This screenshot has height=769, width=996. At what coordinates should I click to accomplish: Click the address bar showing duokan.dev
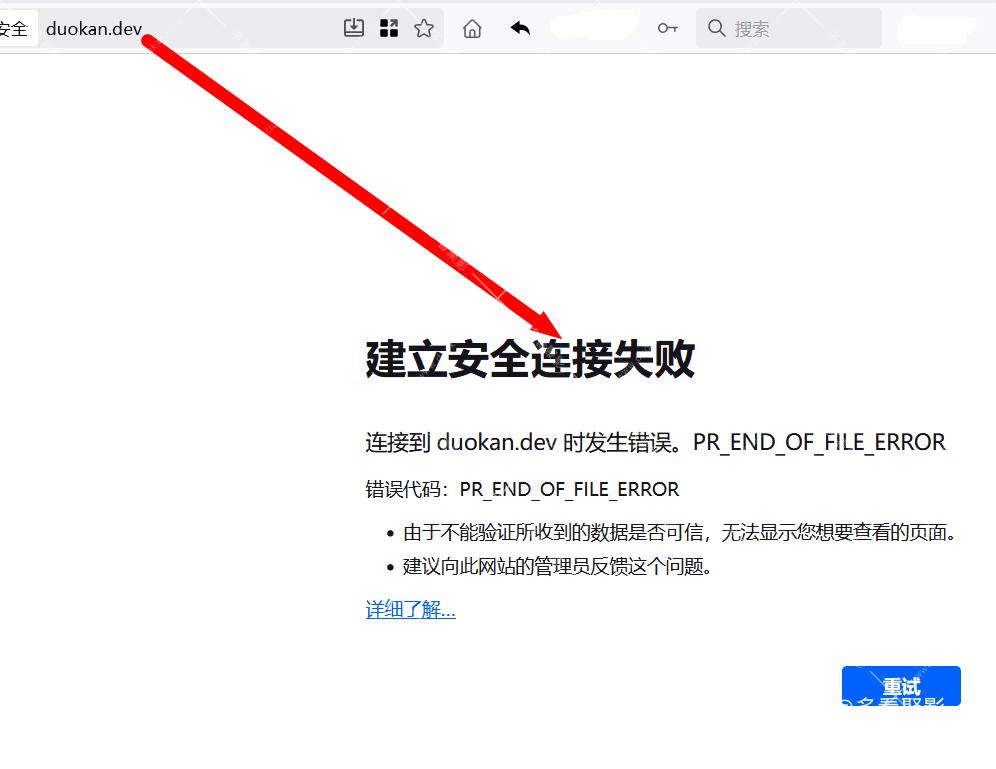[x=93, y=28]
